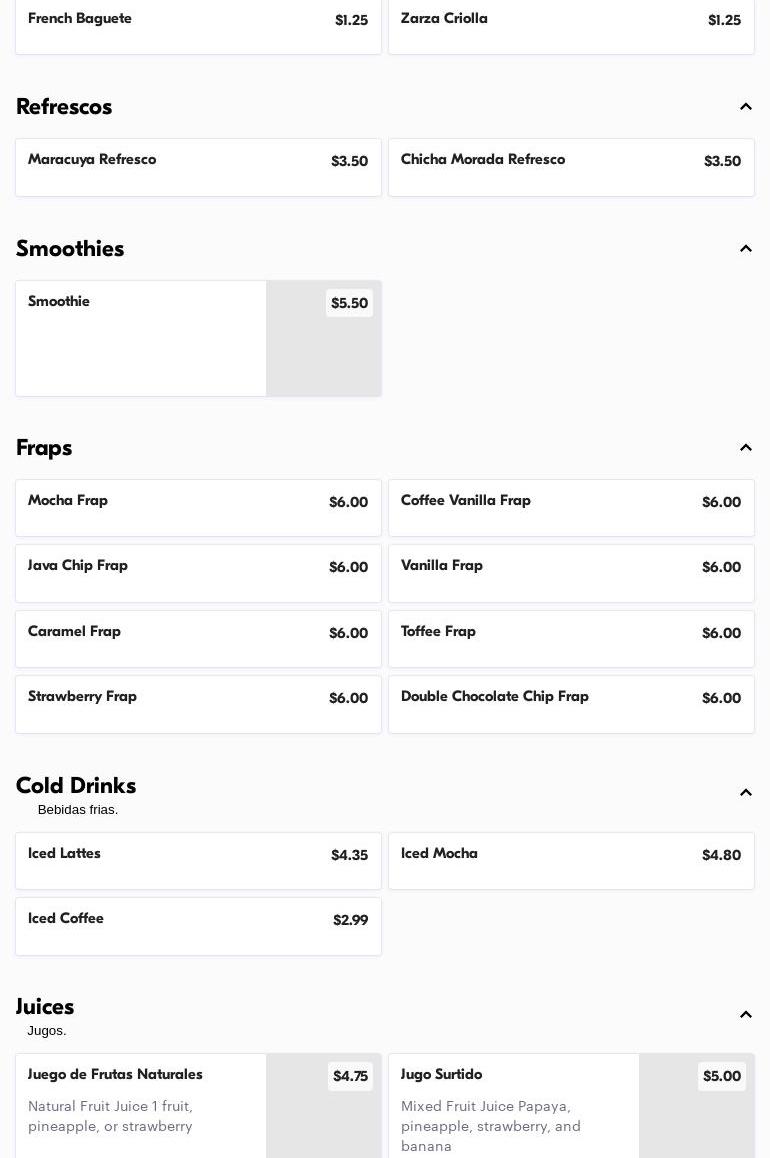Collapse the Cold Drinks section chevron
Screen dimensions: 770x1158
pyautogui.click(x=745, y=793)
